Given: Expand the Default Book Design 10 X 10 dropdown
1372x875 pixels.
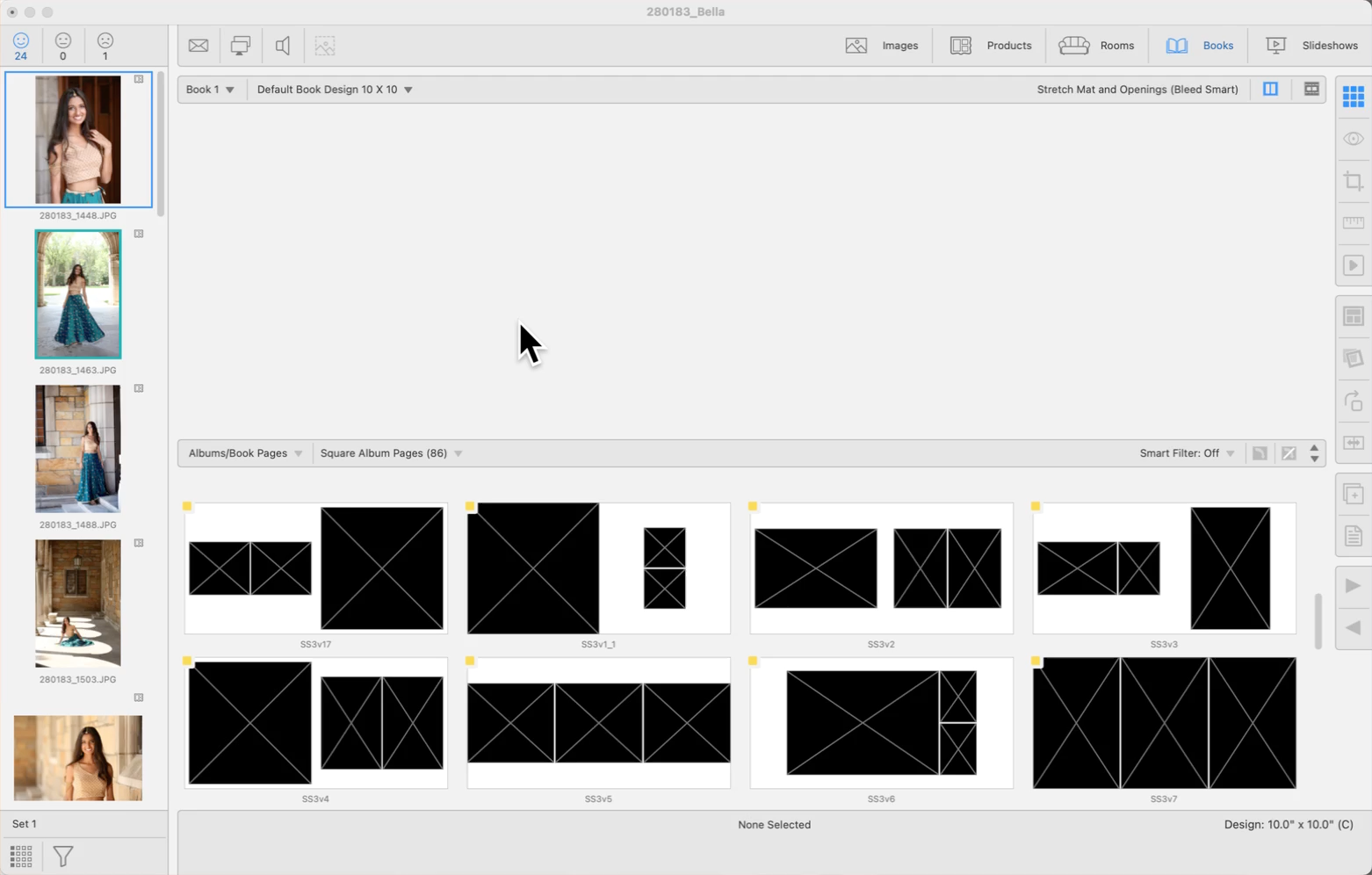Looking at the screenshot, I should 335,90.
